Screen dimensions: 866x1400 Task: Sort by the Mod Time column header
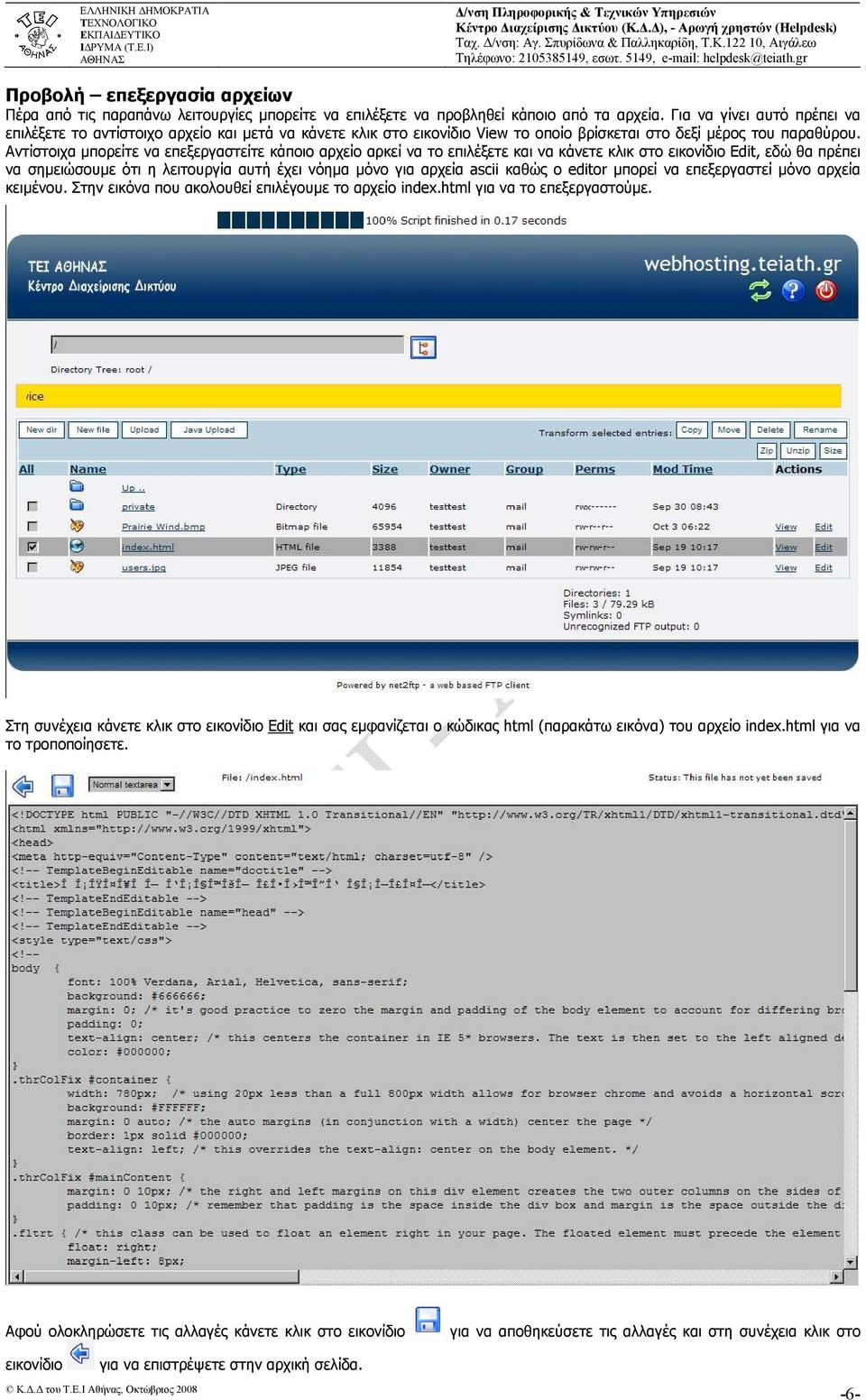683,469
